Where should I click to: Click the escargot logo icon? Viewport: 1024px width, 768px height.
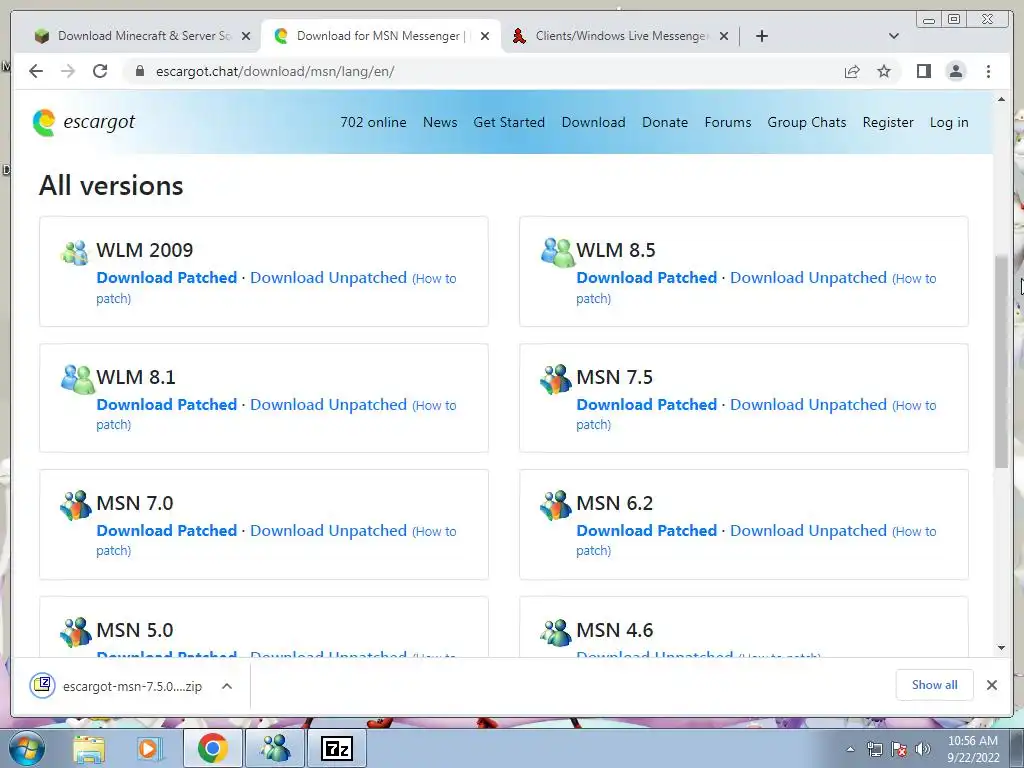click(44, 123)
